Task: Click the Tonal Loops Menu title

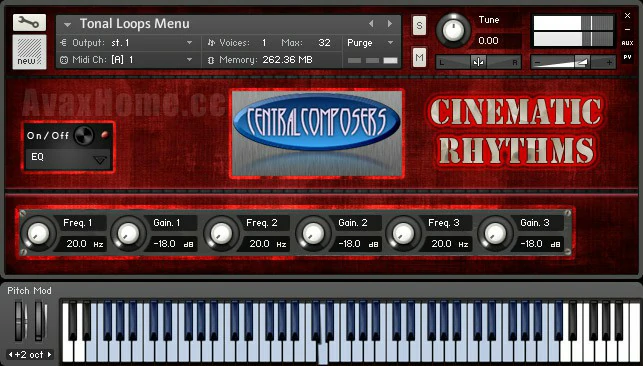Action: tap(135, 24)
